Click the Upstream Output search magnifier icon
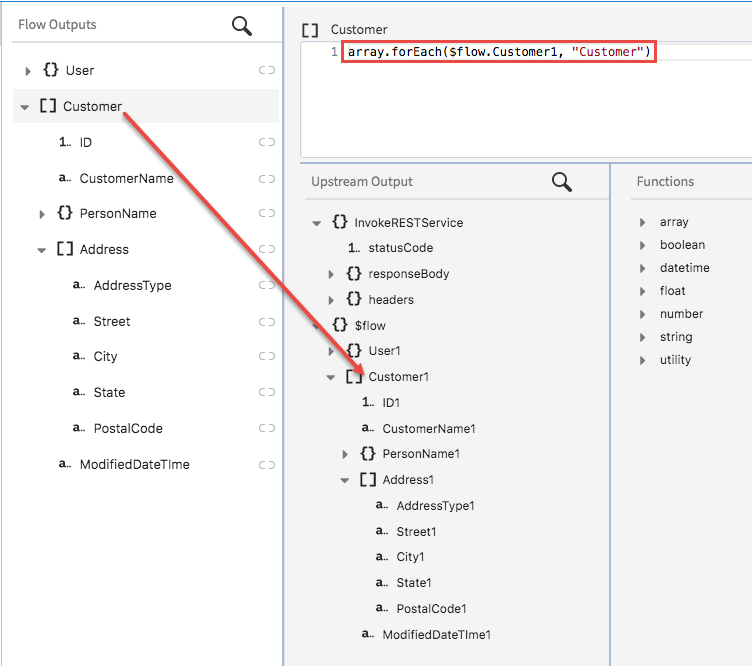The image size is (752, 666). pyautogui.click(x=562, y=181)
